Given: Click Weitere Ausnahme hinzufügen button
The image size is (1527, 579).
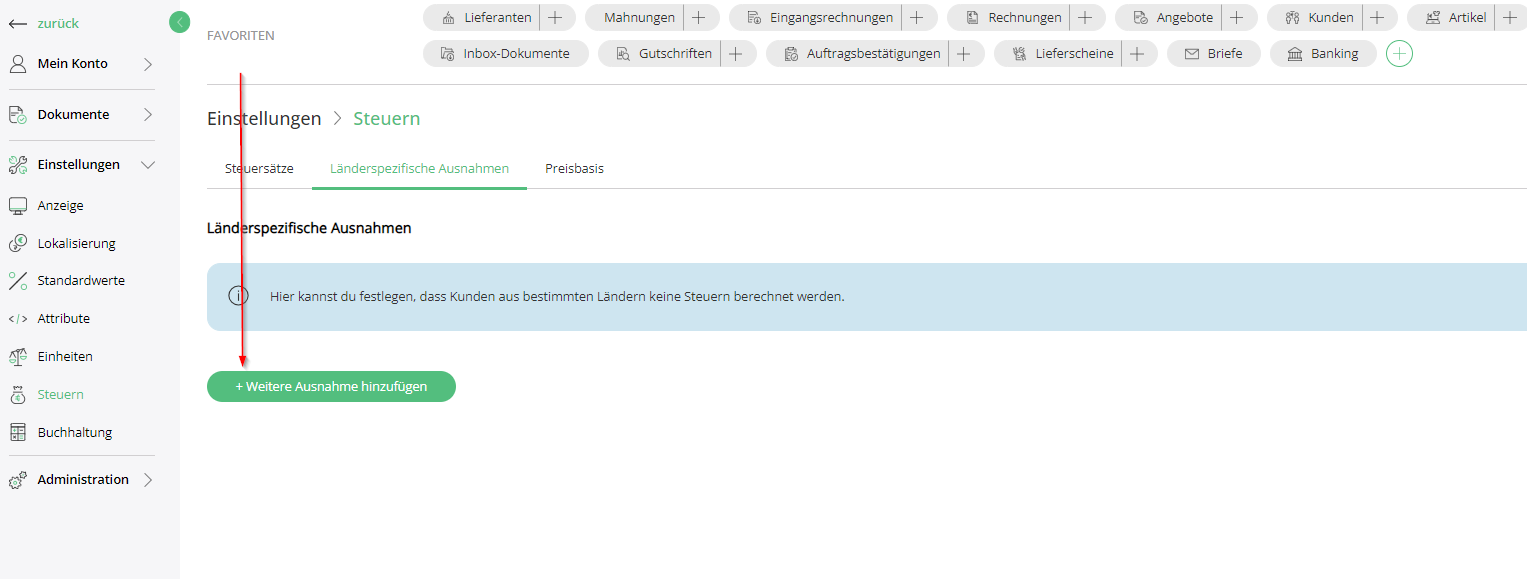Looking at the screenshot, I should (331, 387).
